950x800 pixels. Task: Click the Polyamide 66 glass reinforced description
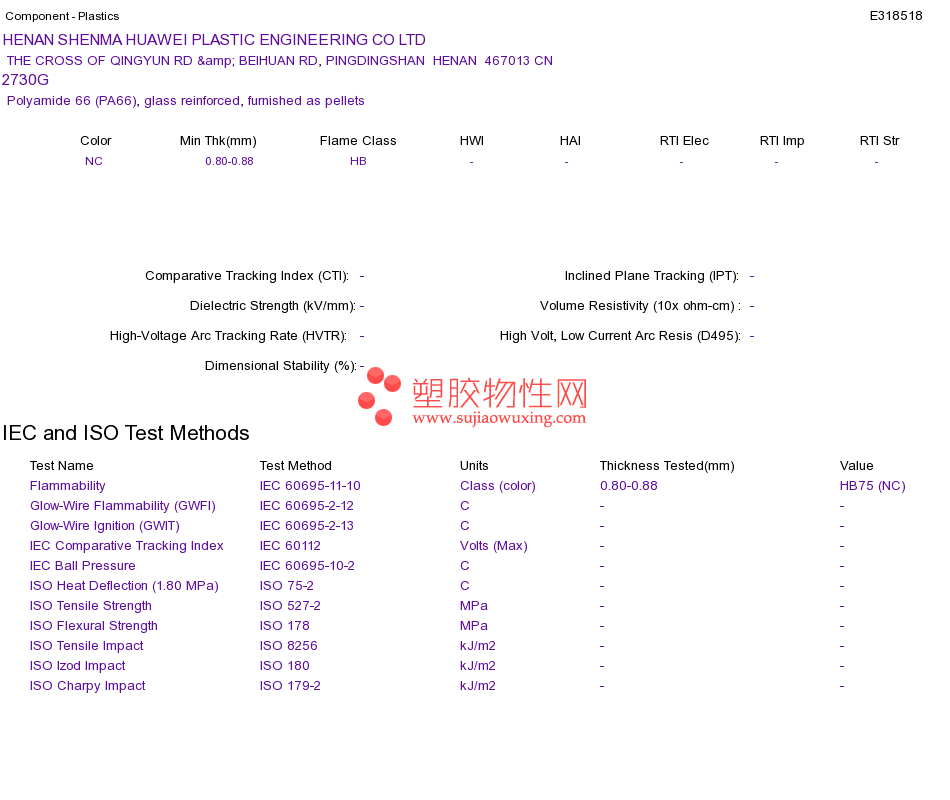pyautogui.click(x=185, y=101)
